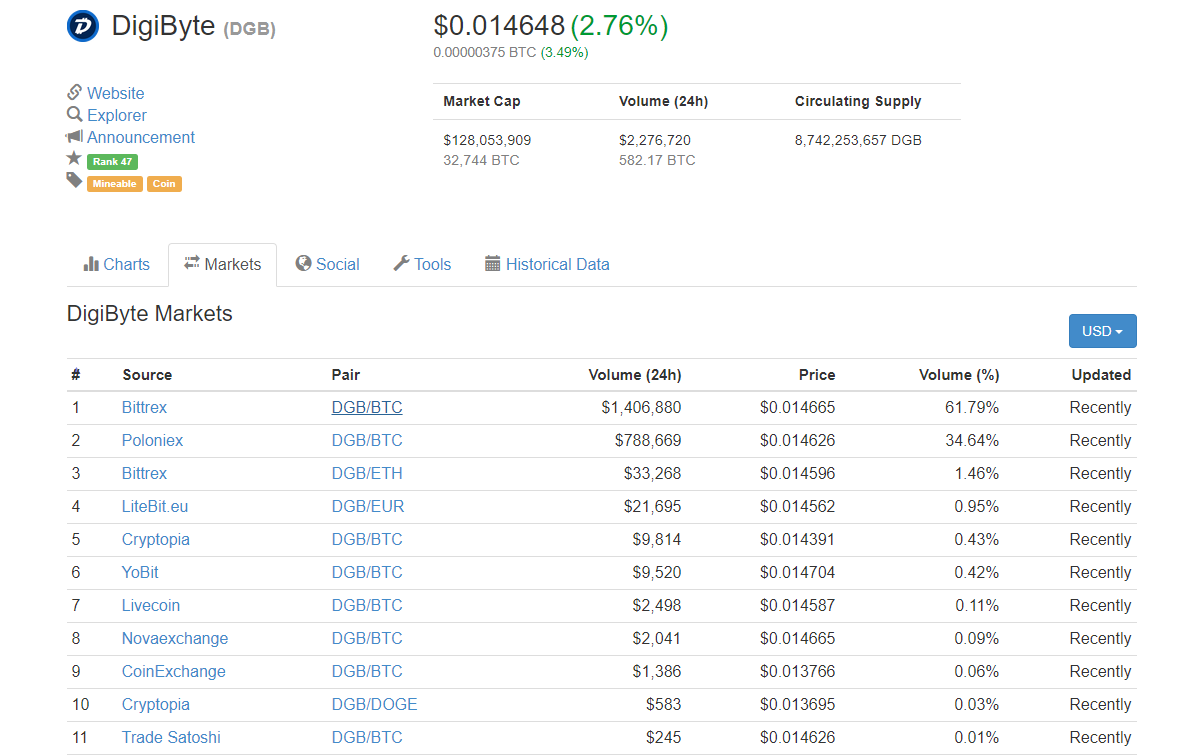Click the globe icon on Social tab
The width and height of the screenshot is (1182, 756).
click(303, 263)
